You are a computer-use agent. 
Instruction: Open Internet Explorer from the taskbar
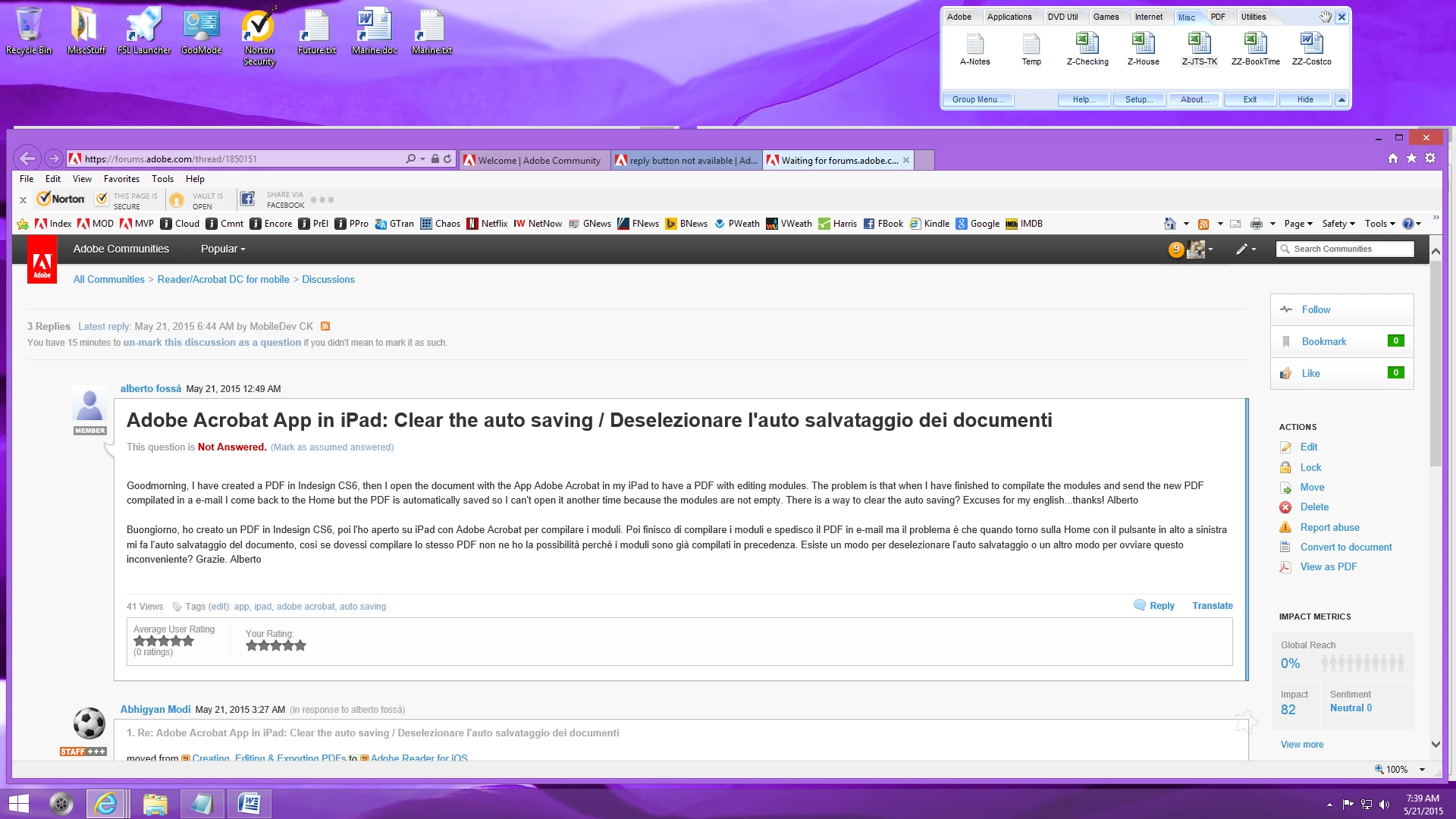click(106, 803)
